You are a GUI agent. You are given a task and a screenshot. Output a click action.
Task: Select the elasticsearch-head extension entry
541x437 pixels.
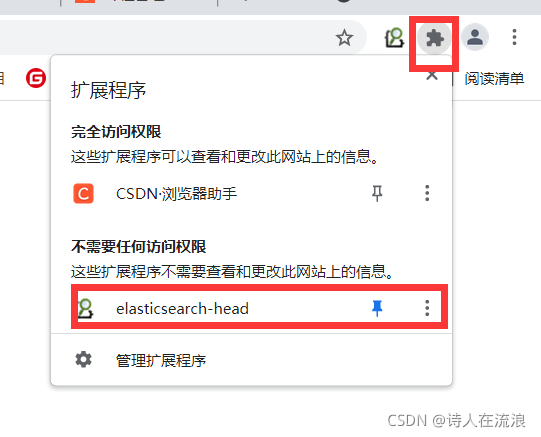click(259, 308)
